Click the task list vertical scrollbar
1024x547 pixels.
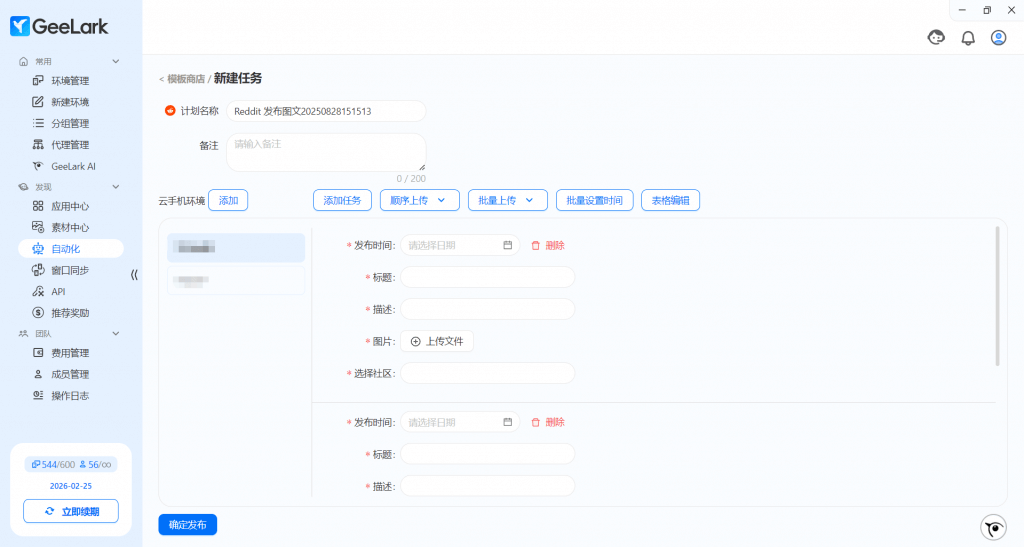997,296
